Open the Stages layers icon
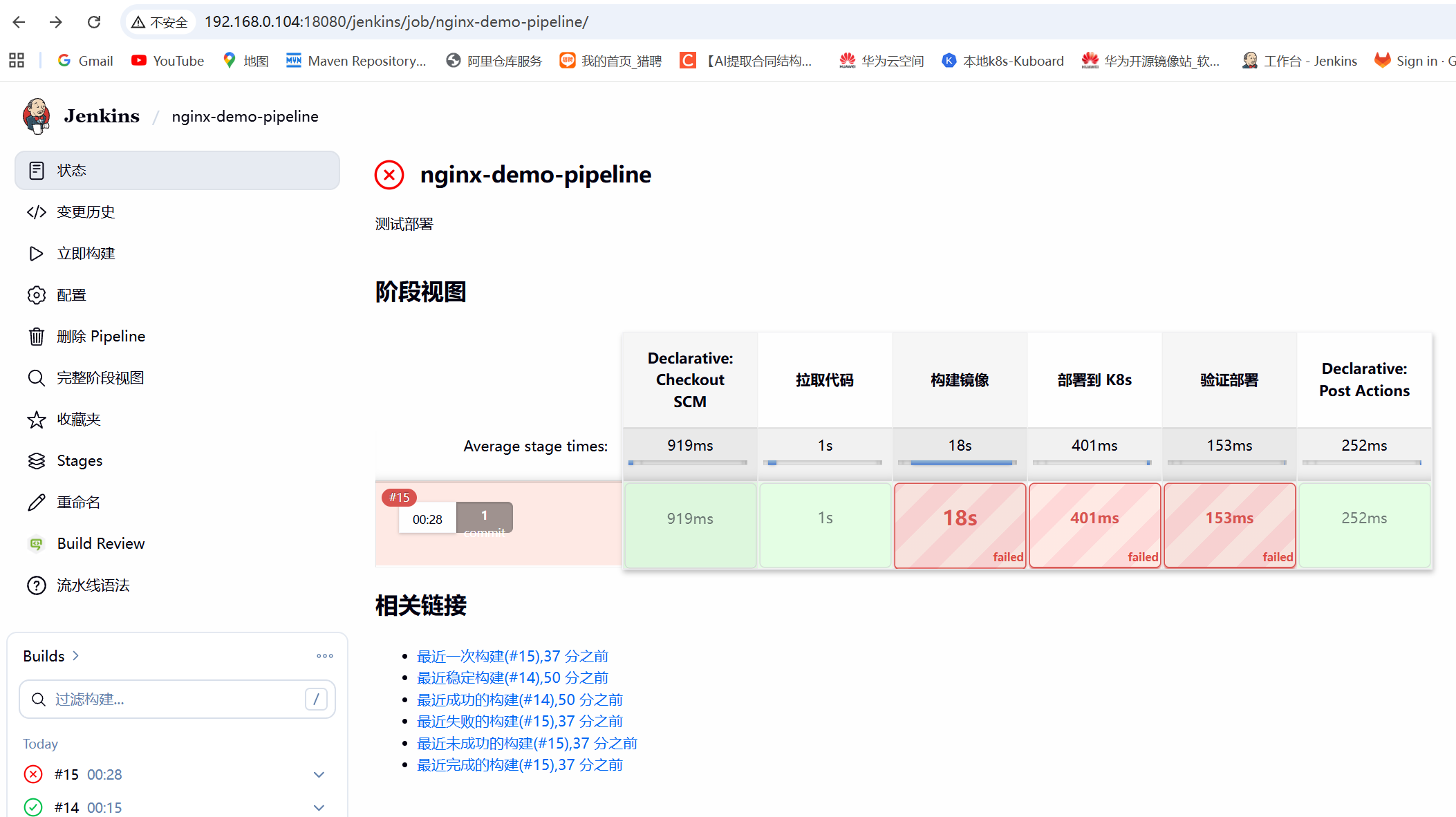The height and width of the screenshot is (817, 1456). coord(36,461)
